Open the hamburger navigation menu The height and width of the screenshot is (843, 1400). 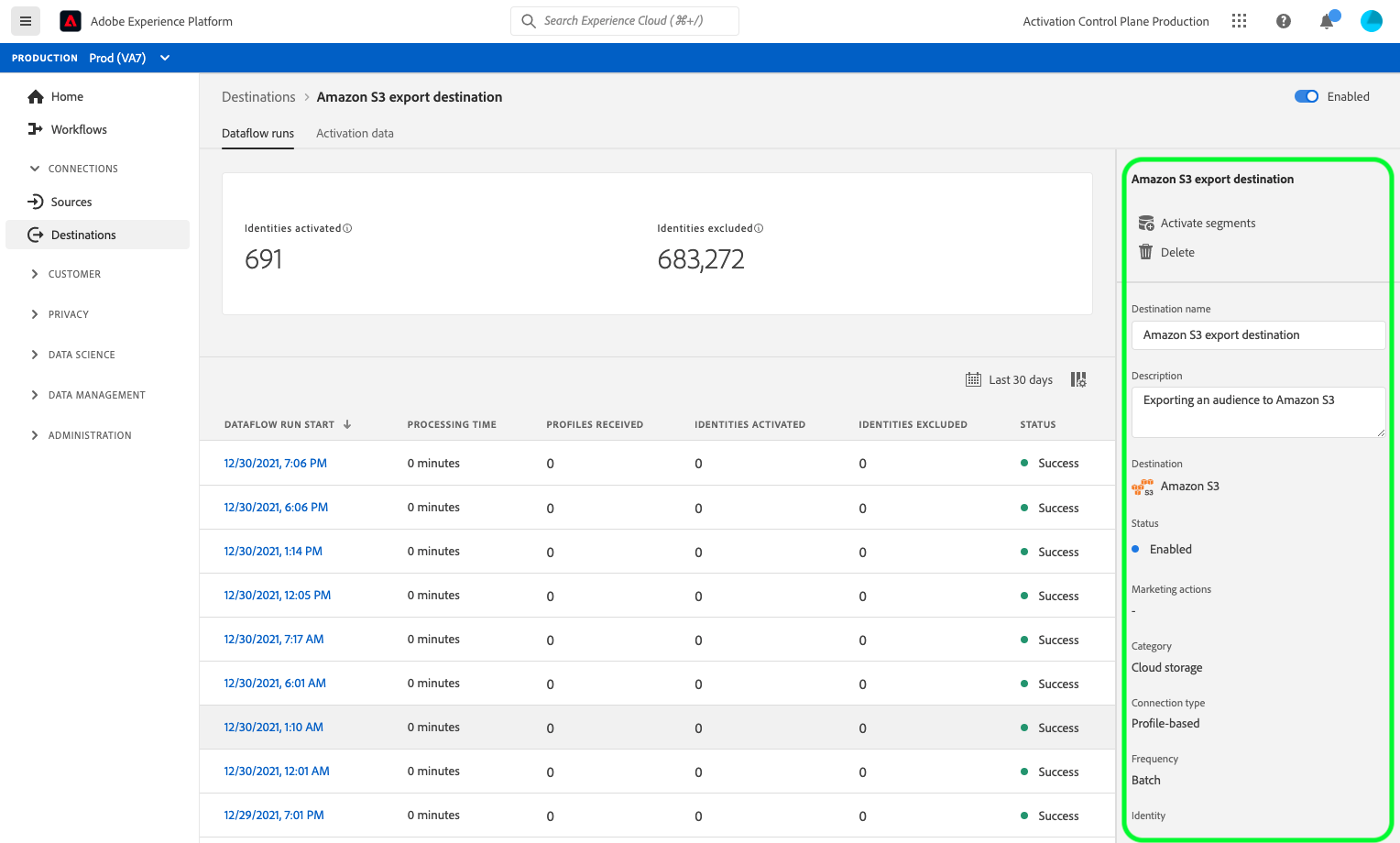click(26, 21)
